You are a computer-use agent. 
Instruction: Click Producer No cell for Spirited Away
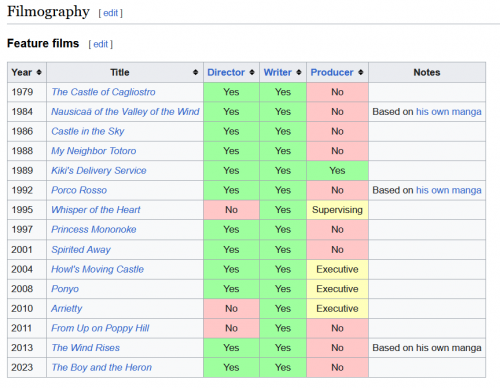tap(337, 249)
